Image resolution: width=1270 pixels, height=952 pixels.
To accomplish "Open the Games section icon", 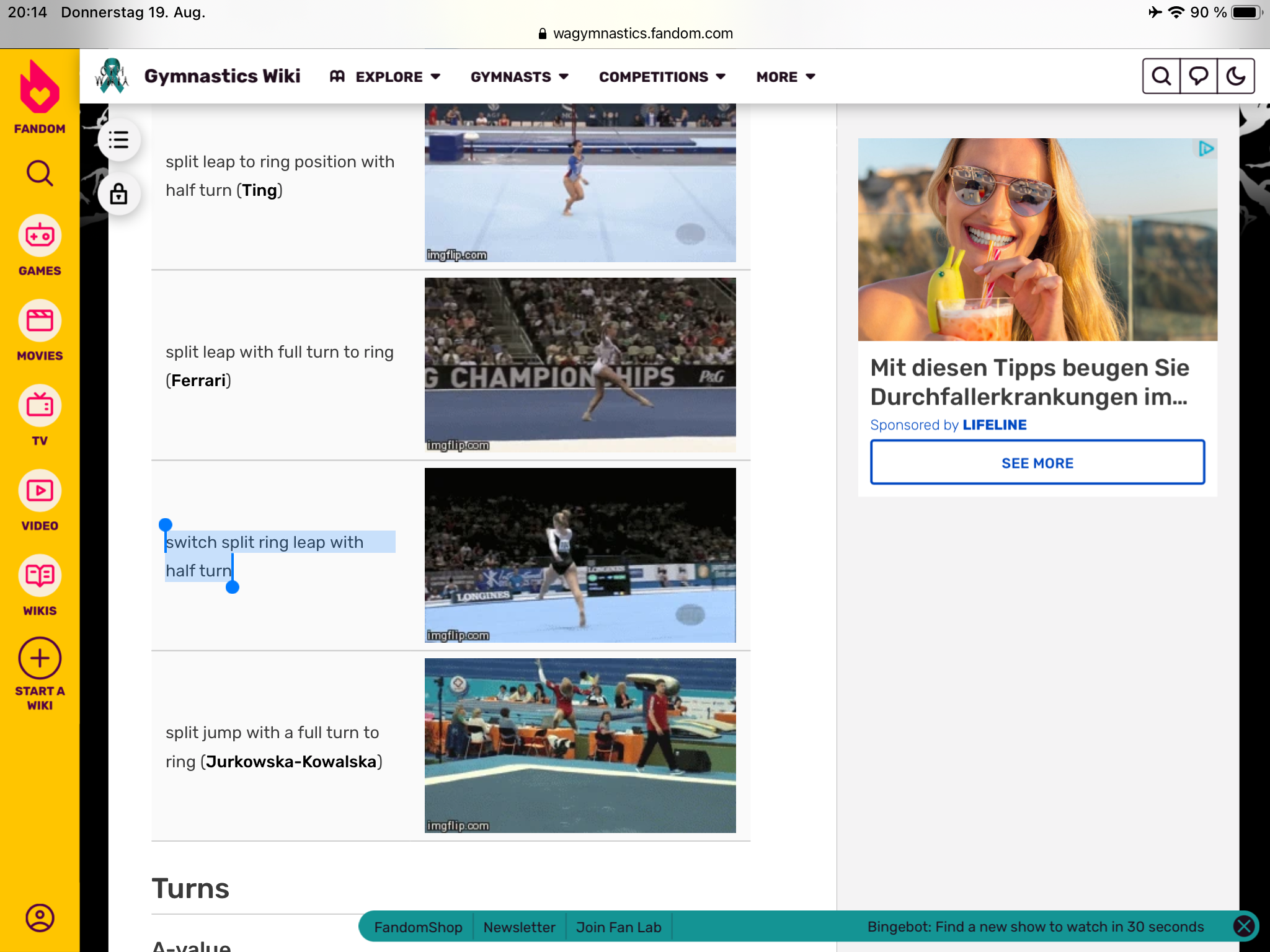I will pos(40,236).
